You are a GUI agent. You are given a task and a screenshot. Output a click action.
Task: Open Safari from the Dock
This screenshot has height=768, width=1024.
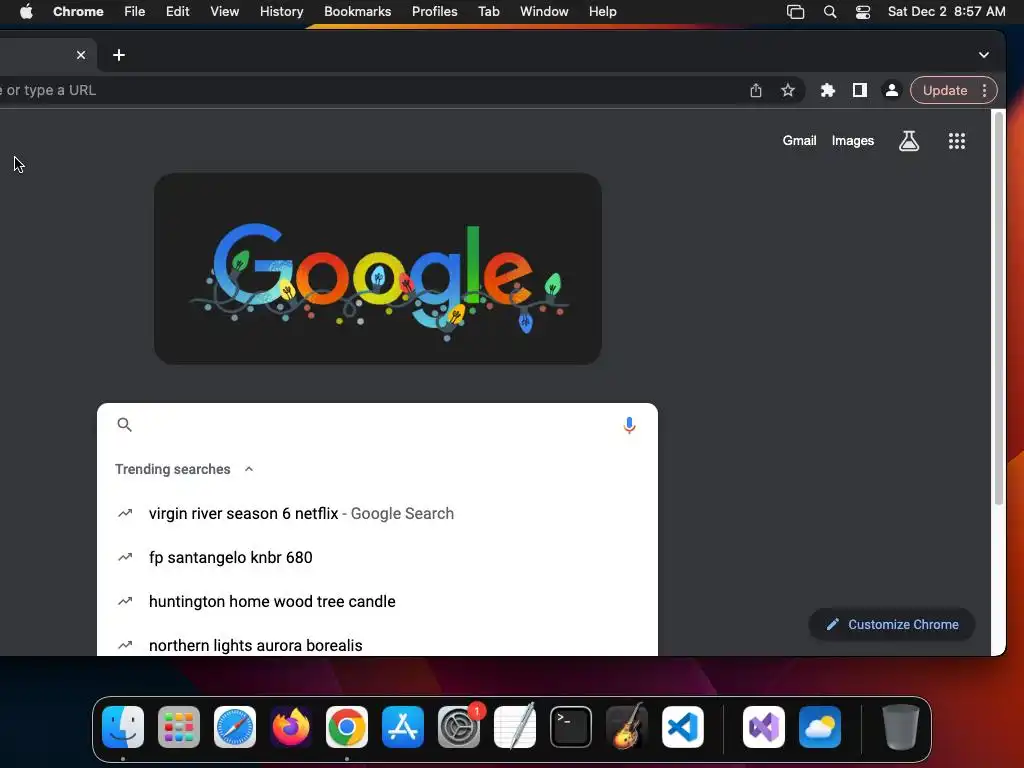coord(234,727)
